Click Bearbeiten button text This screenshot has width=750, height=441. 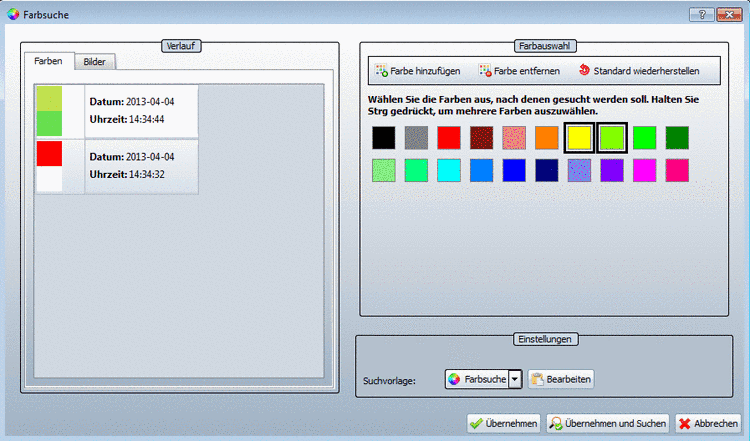568,379
